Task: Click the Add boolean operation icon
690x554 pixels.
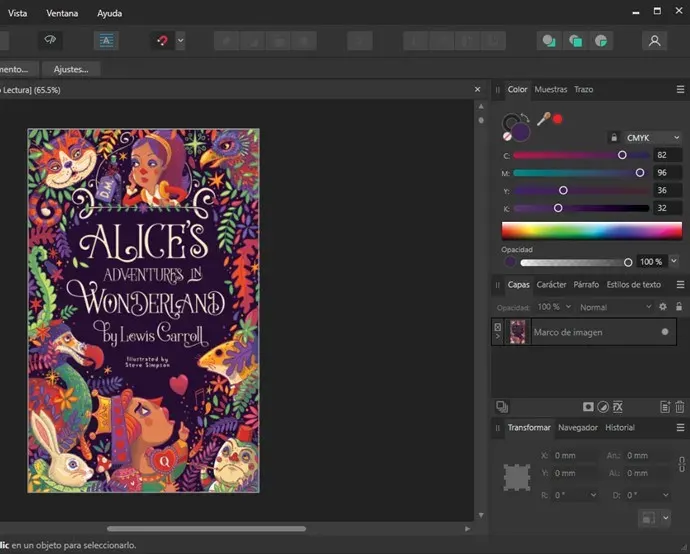Action: point(549,41)
